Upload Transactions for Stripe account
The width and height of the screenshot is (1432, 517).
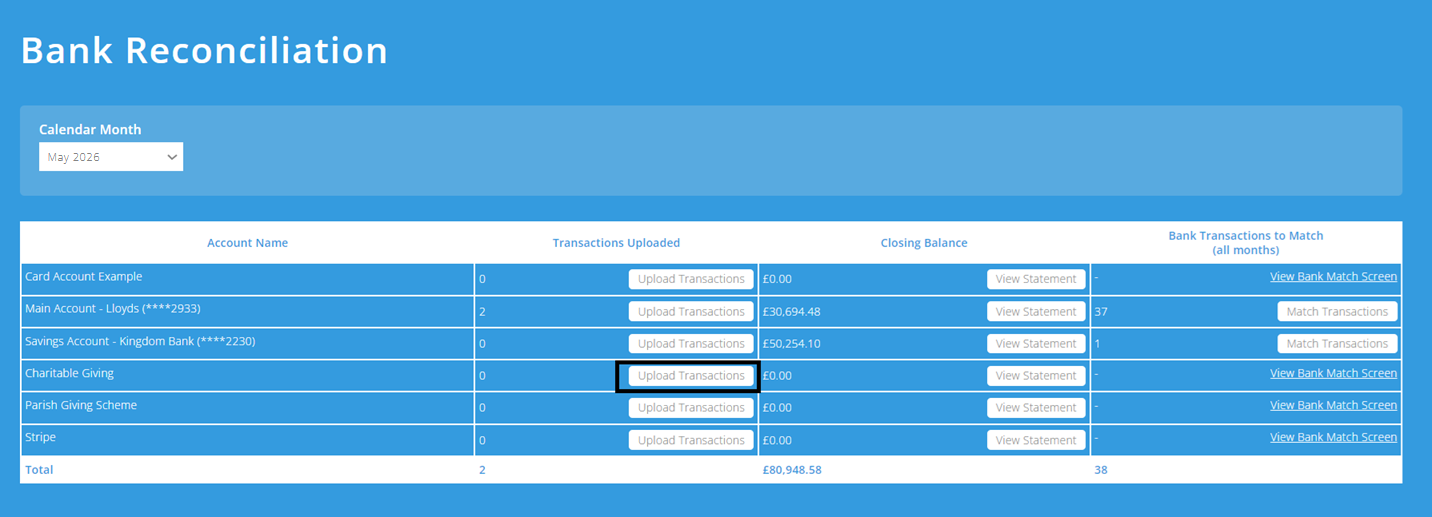point(691,440)
